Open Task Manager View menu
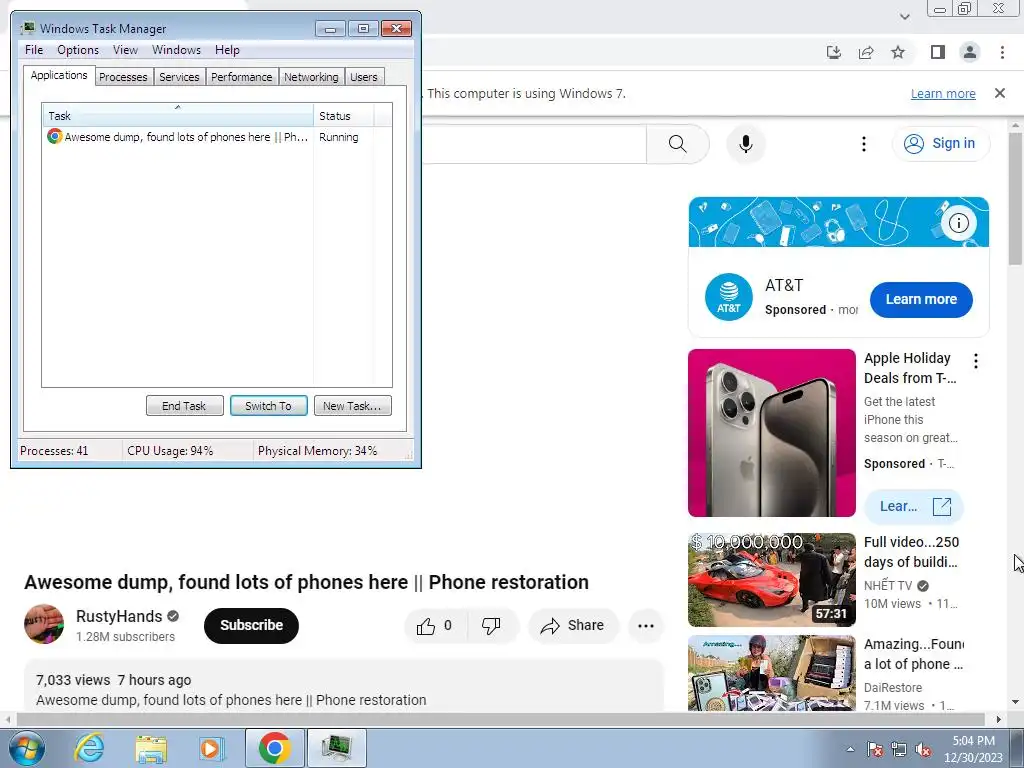Screen dimensions: 1024x768 click(125, 50)
